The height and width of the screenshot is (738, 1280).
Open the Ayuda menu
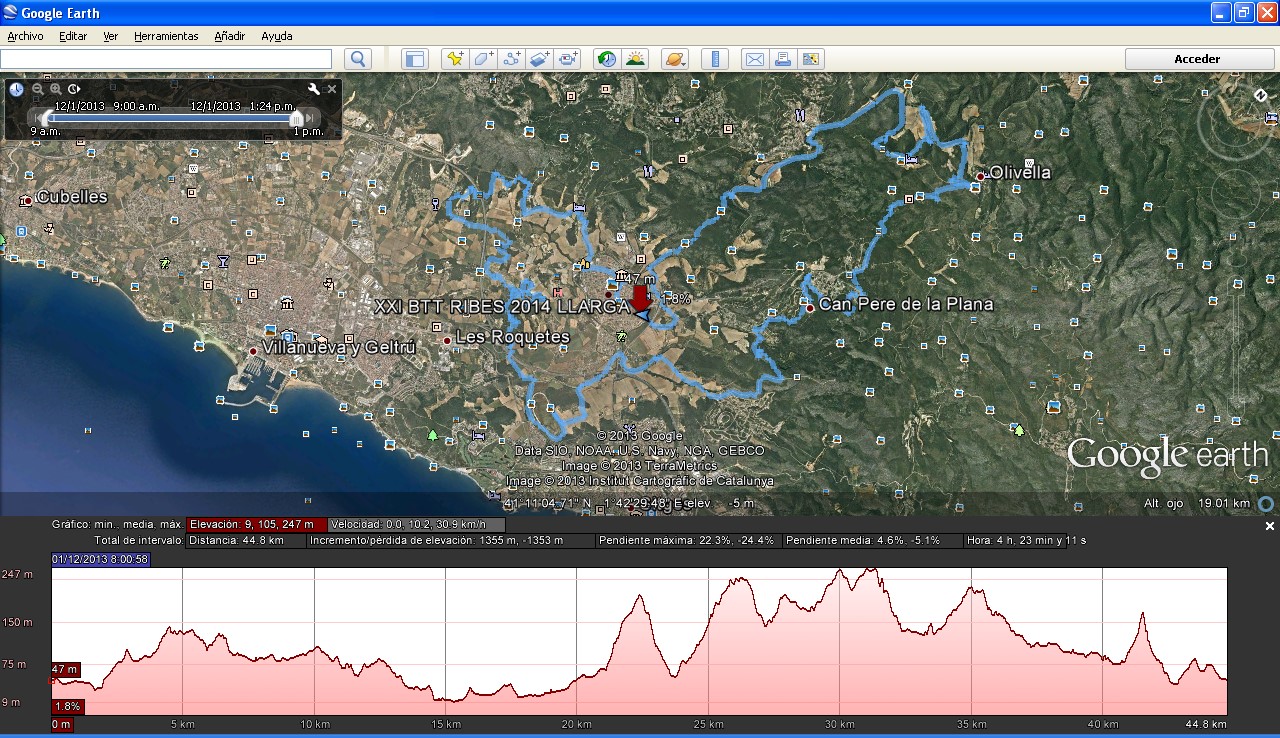[x=277, y=36]
